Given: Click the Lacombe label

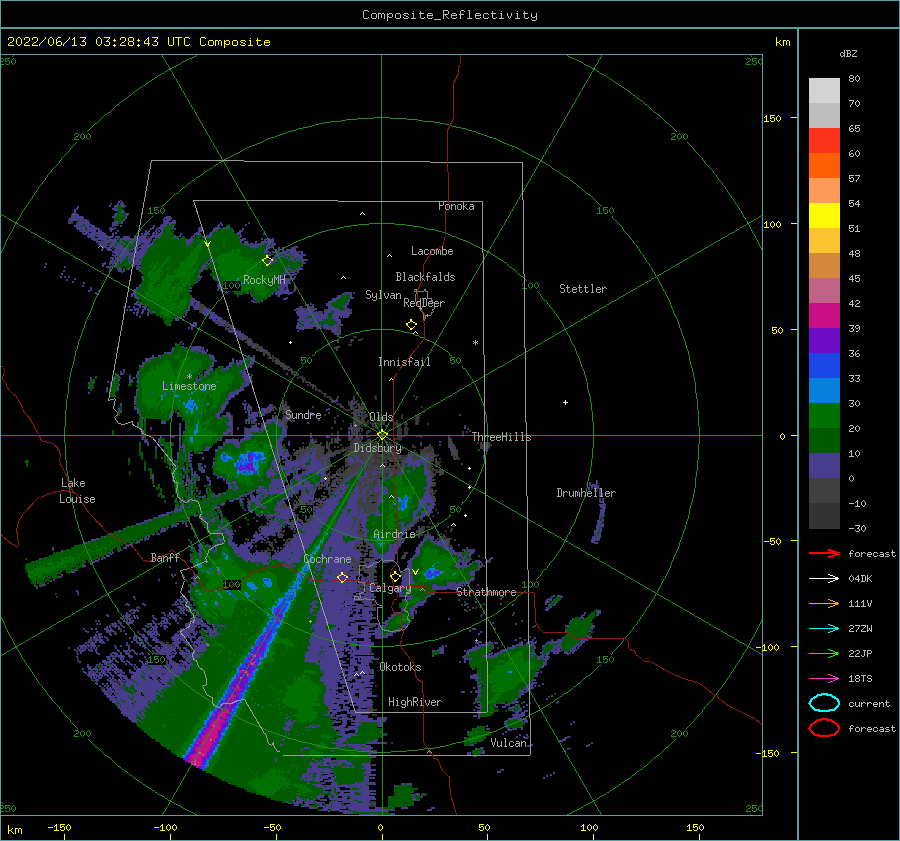Looking at the screenshot, I should point(432,251).
